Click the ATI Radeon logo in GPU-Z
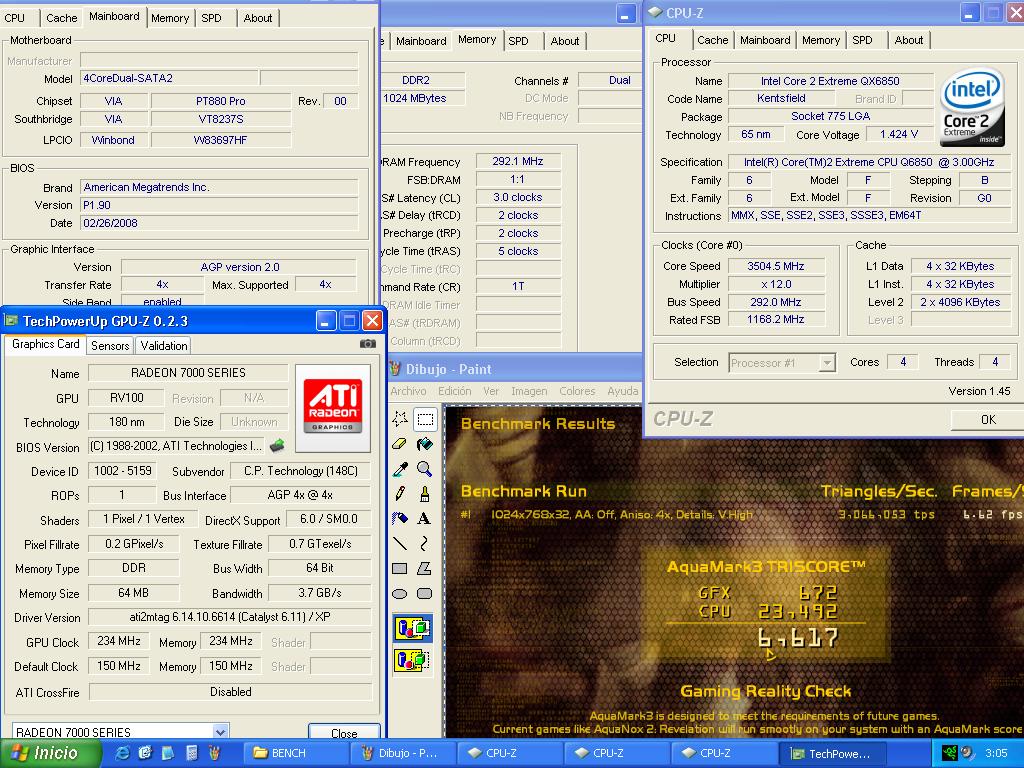Image resolution: width=1024 pixels, height=768 pixels. click(333, 408)
